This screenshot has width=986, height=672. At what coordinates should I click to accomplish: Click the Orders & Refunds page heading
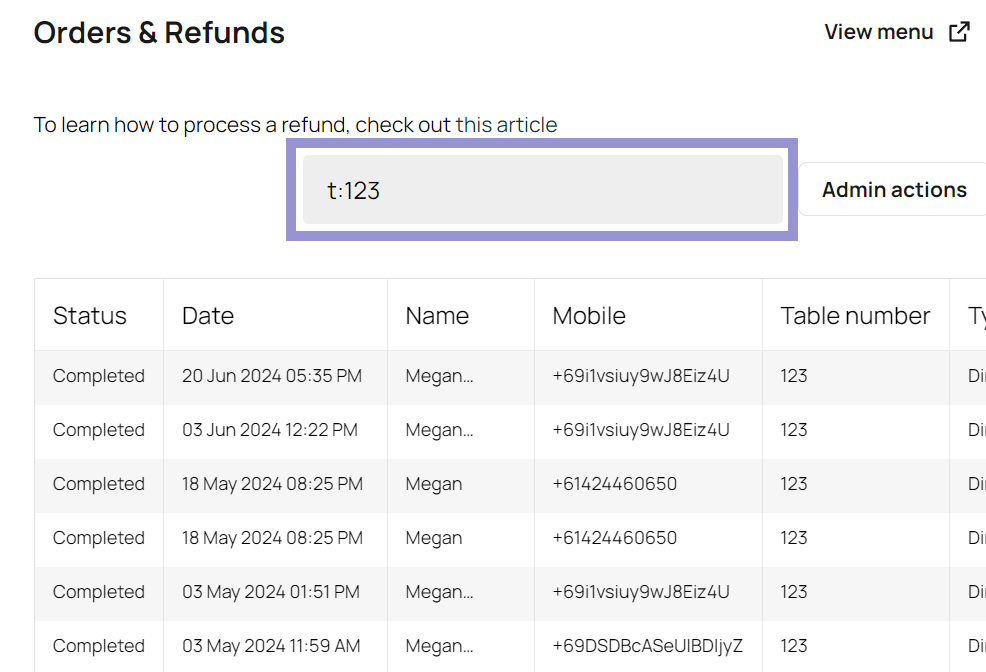pyautogui.click(x=159, y=33)
